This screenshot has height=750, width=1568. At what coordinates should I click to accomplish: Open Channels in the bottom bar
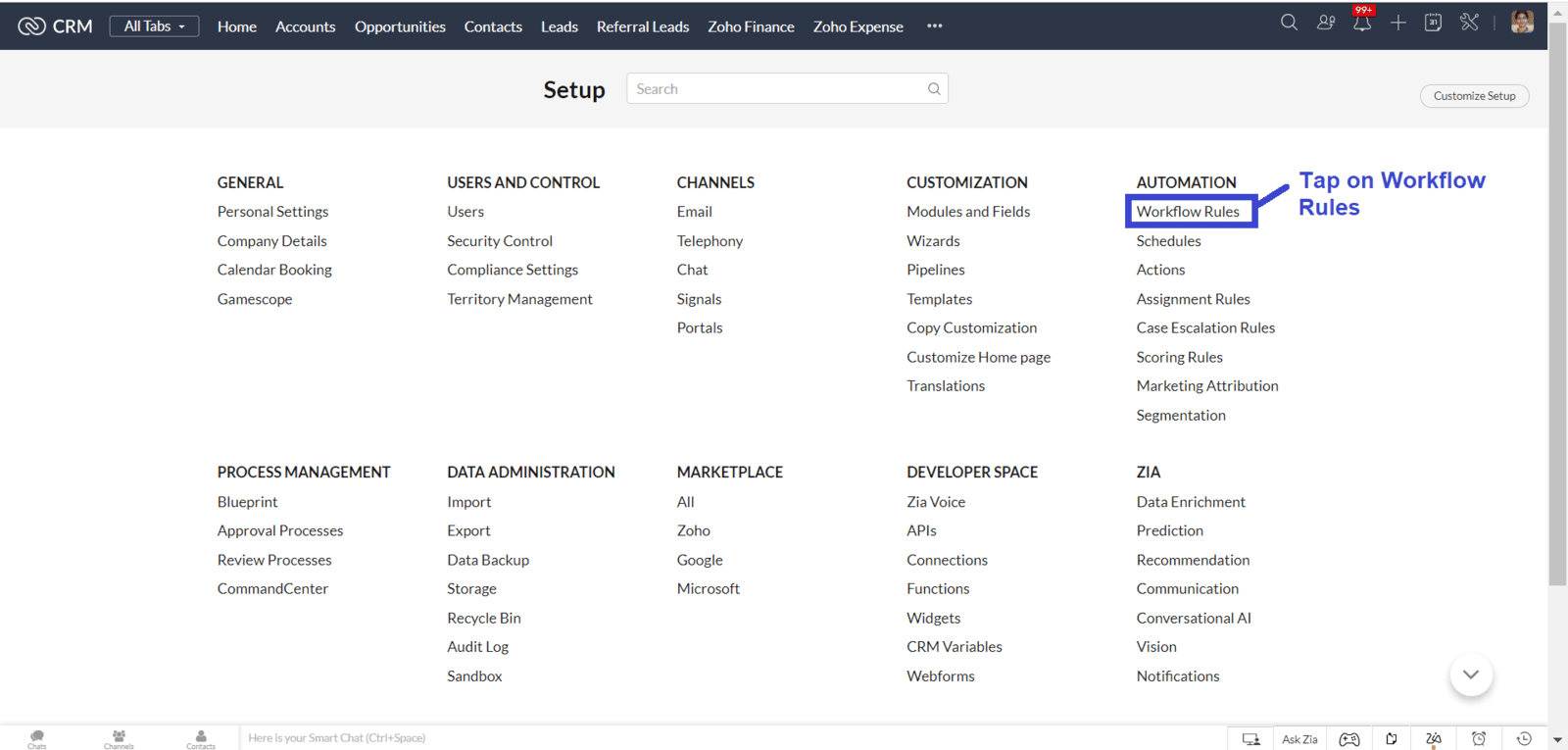click(x=119, y=739)
